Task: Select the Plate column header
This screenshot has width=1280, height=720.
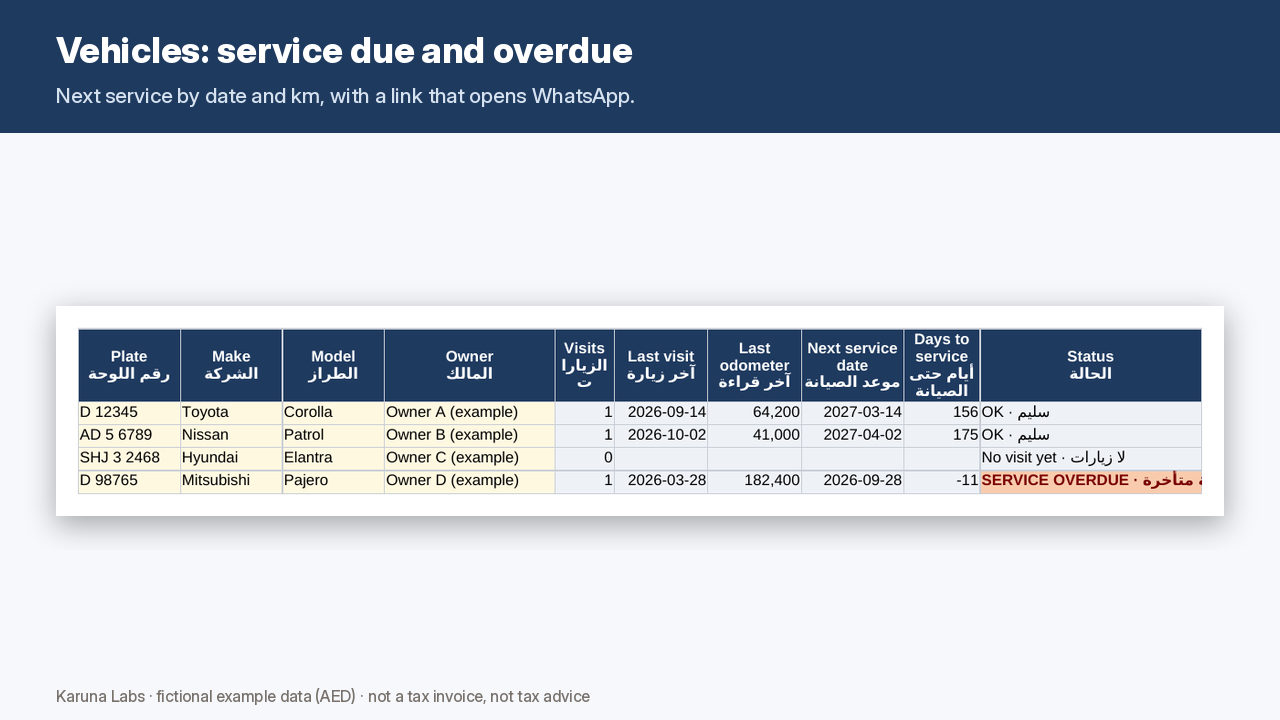Action: [x=129, y=365]
